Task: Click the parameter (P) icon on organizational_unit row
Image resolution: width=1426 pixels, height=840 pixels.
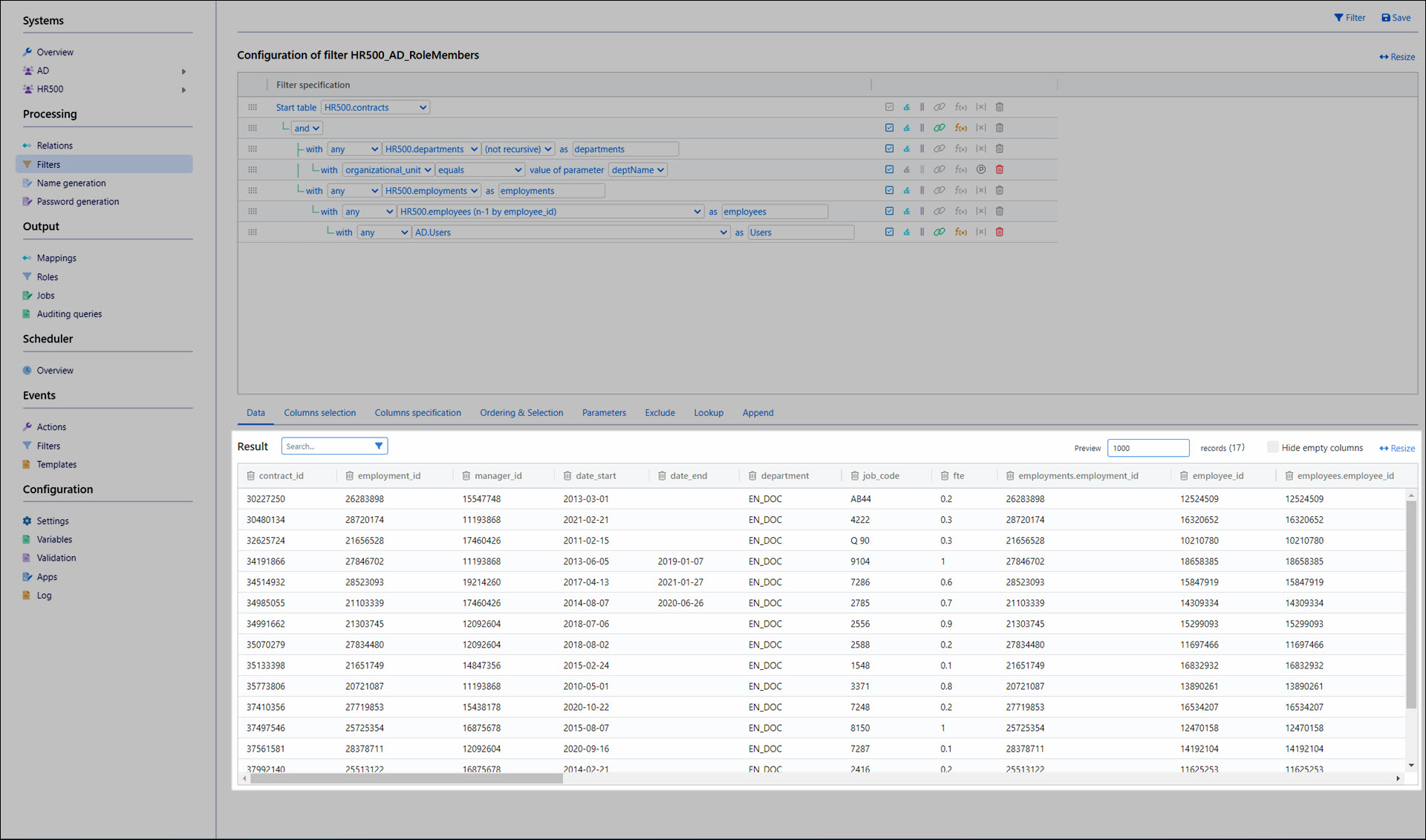Action: point(980,170)
